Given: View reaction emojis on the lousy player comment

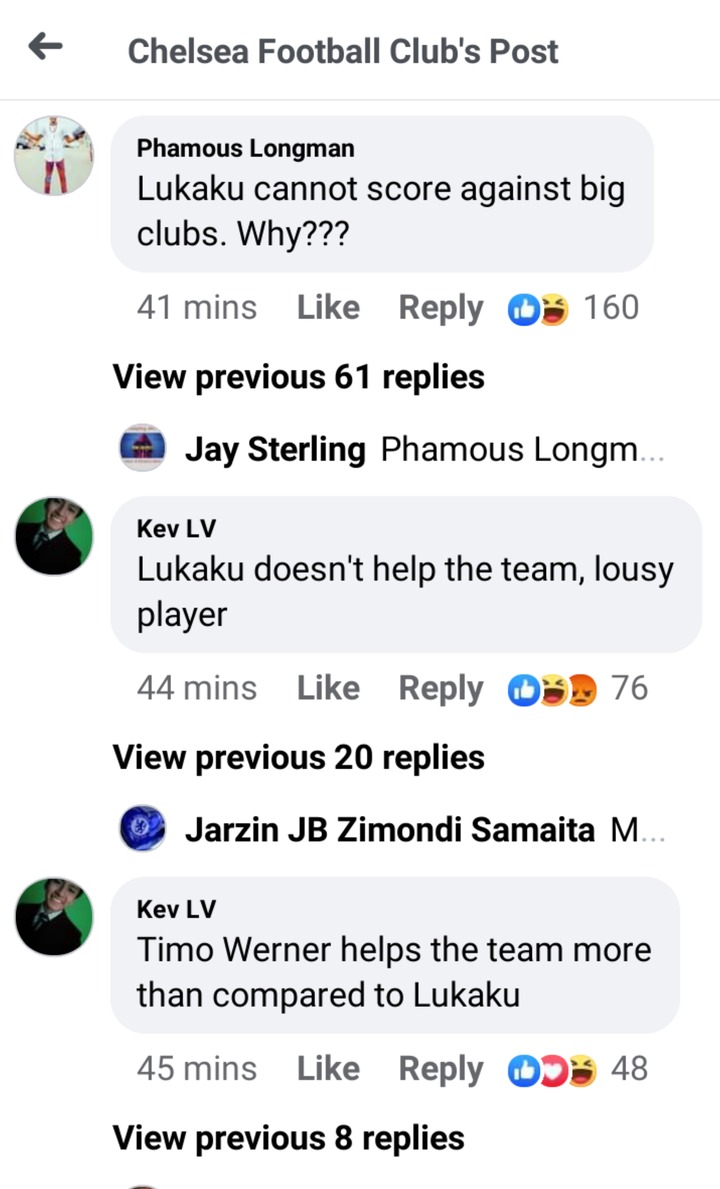Looking at the screenshot, I should pos(552,690).
